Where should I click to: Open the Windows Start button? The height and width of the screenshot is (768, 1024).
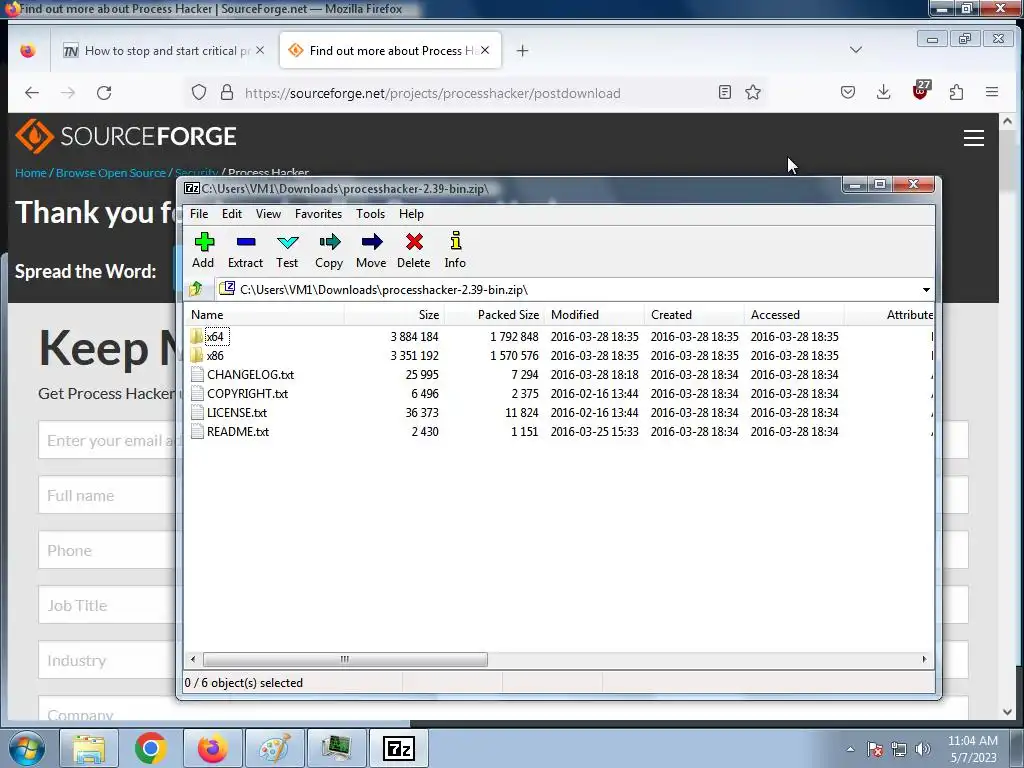click(x=27, y=748)
